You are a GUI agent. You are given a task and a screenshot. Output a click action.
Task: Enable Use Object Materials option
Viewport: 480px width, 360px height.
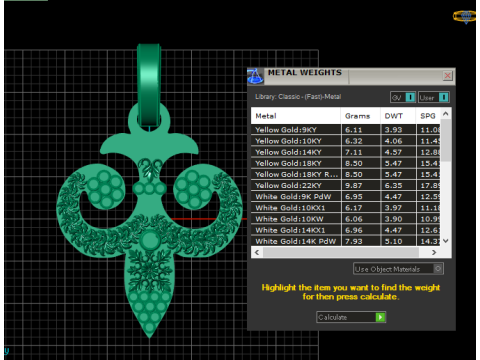coord(398,269)
